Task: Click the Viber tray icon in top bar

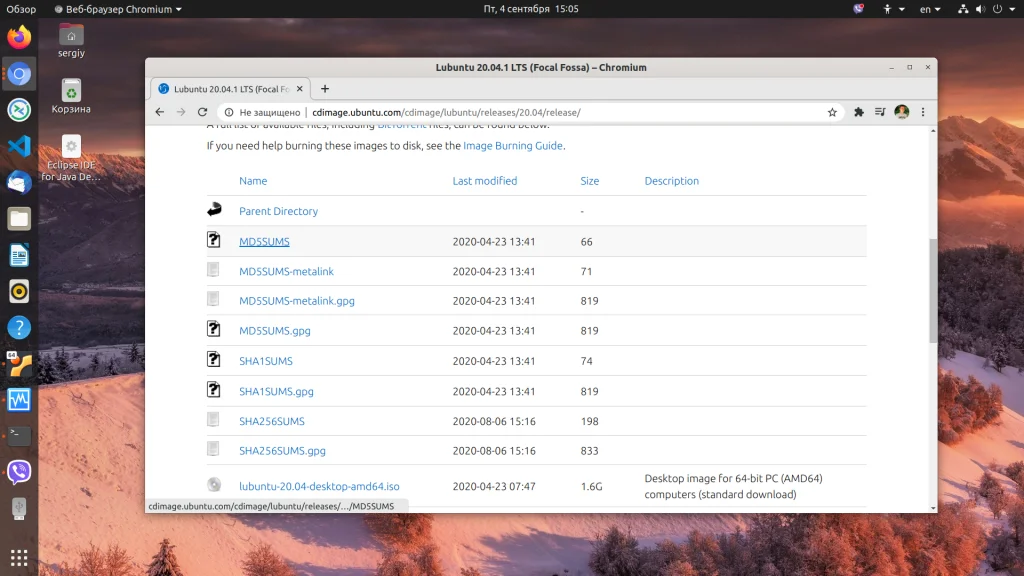Action: click(x=858, y=9)
